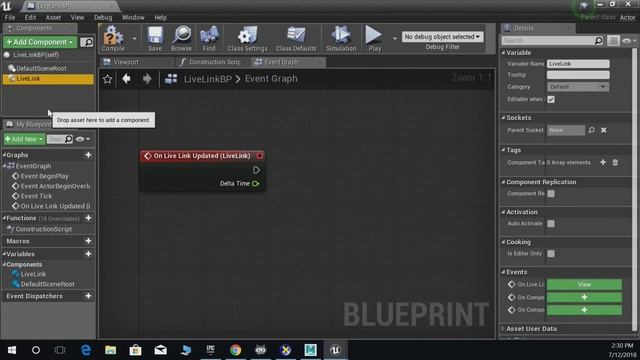Click the Tooltip text field

pyautogui.click(x=578, y=75)
